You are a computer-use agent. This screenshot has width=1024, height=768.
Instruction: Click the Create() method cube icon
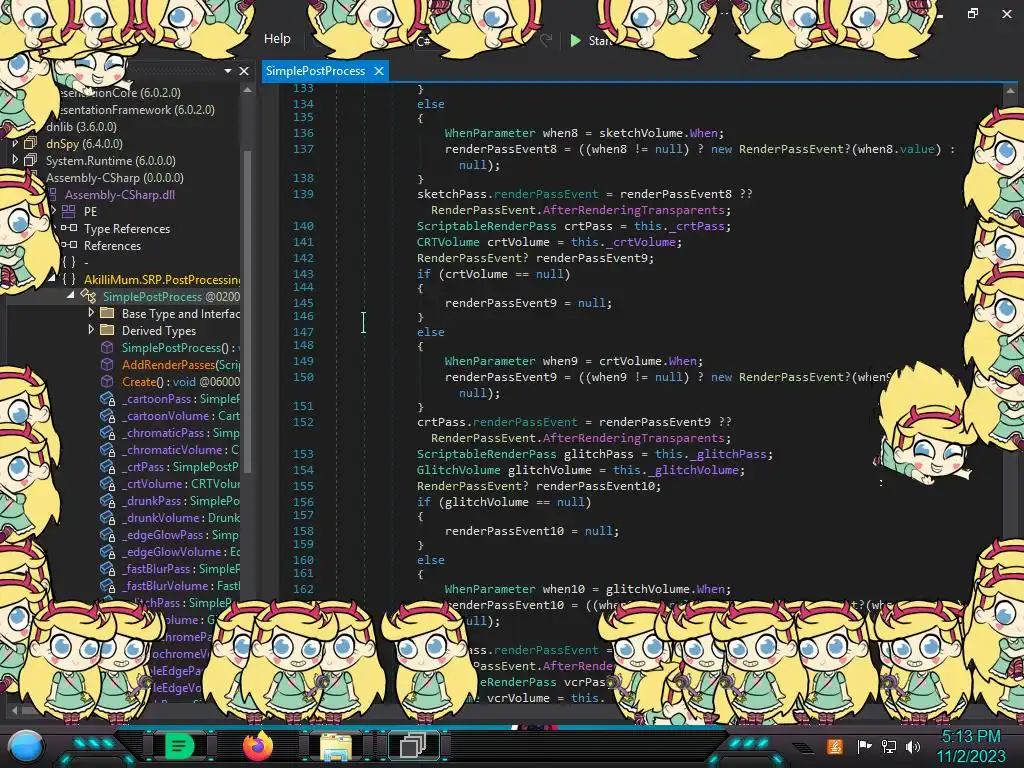(107, 381)
